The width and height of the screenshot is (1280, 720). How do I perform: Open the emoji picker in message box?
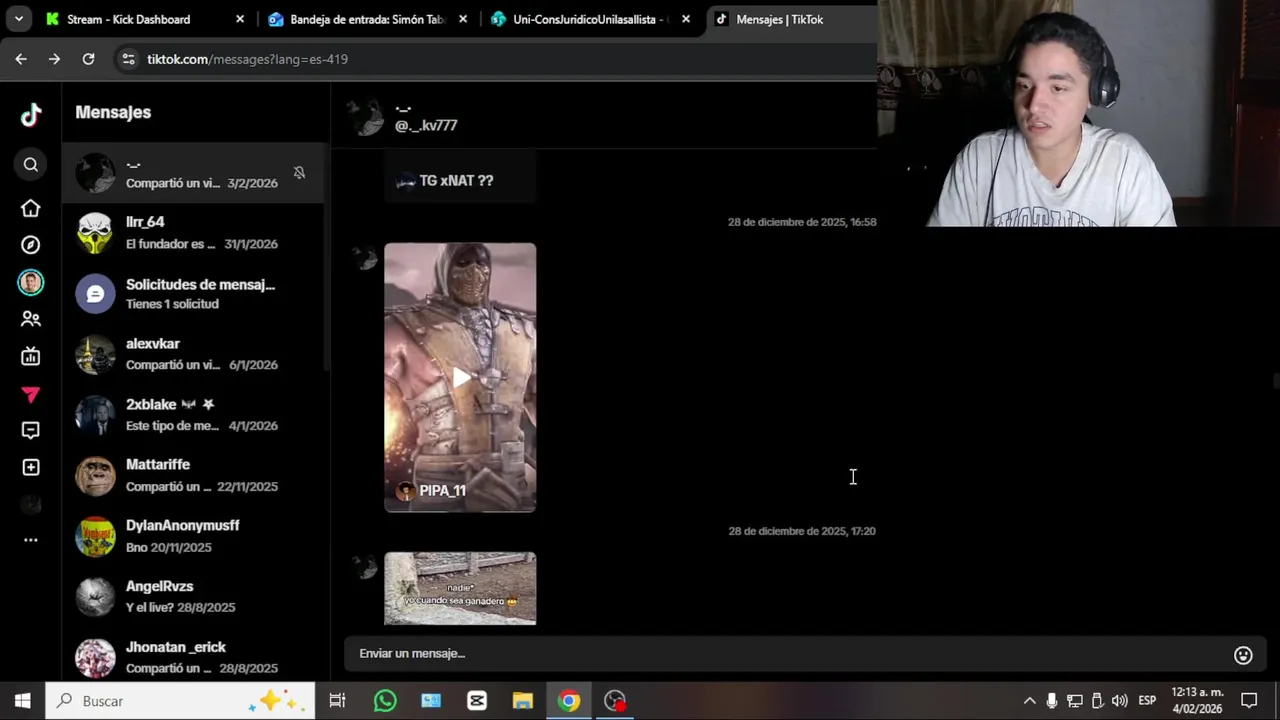(1243, 655)
